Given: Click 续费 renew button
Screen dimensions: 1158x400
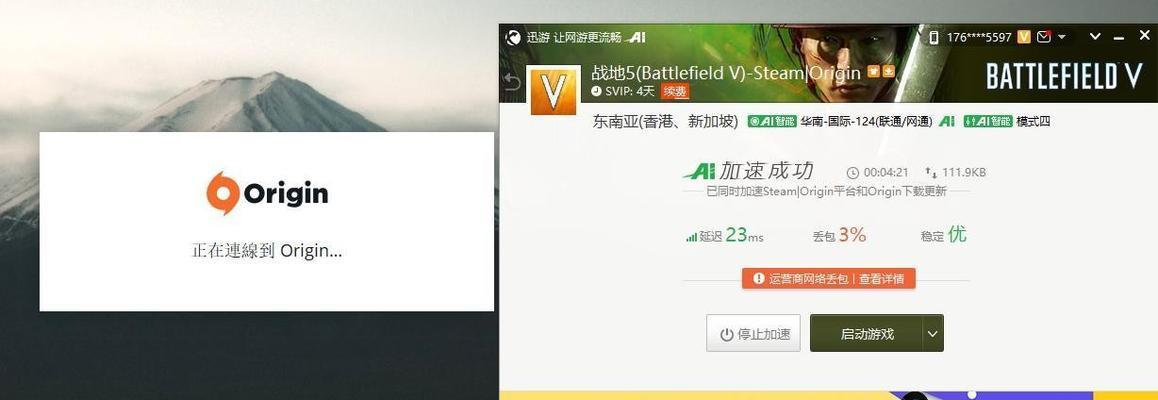Looking at the screenshot, I should [x=675, y=92].
